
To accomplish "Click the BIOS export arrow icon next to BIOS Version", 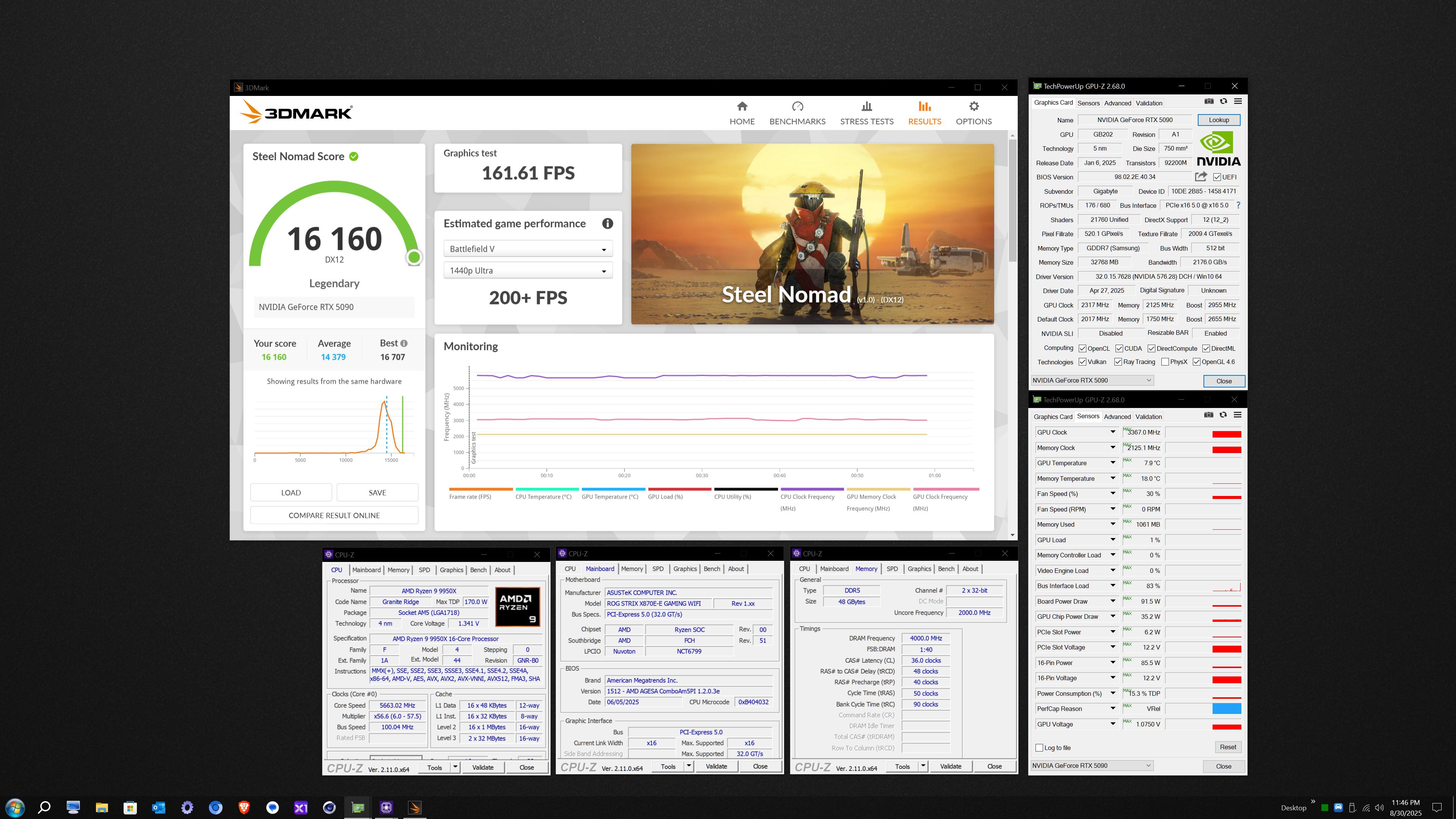I will tap(1201, 176).
